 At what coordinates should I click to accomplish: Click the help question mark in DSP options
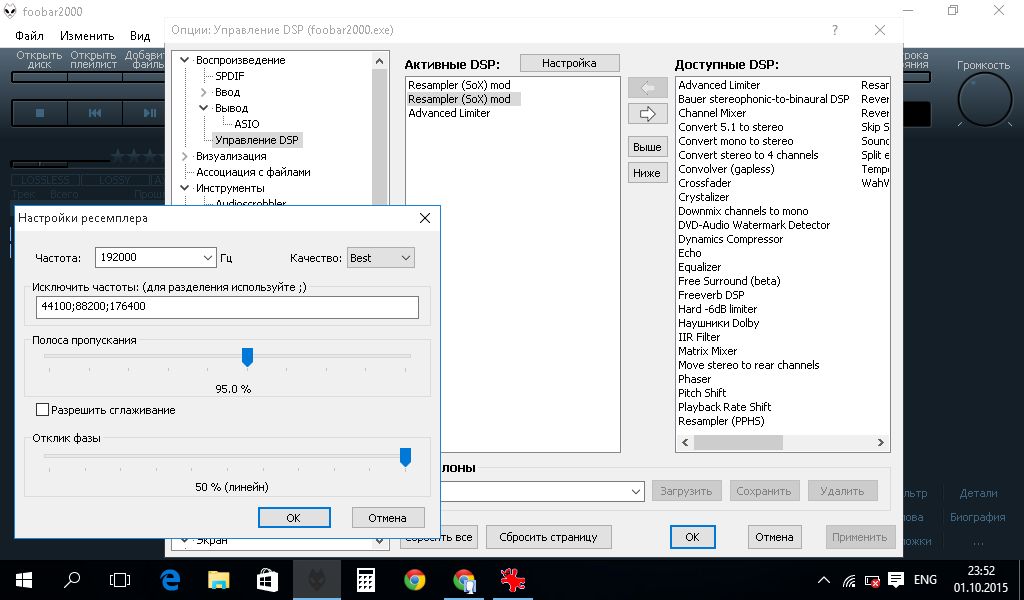[x=835, y=30]
